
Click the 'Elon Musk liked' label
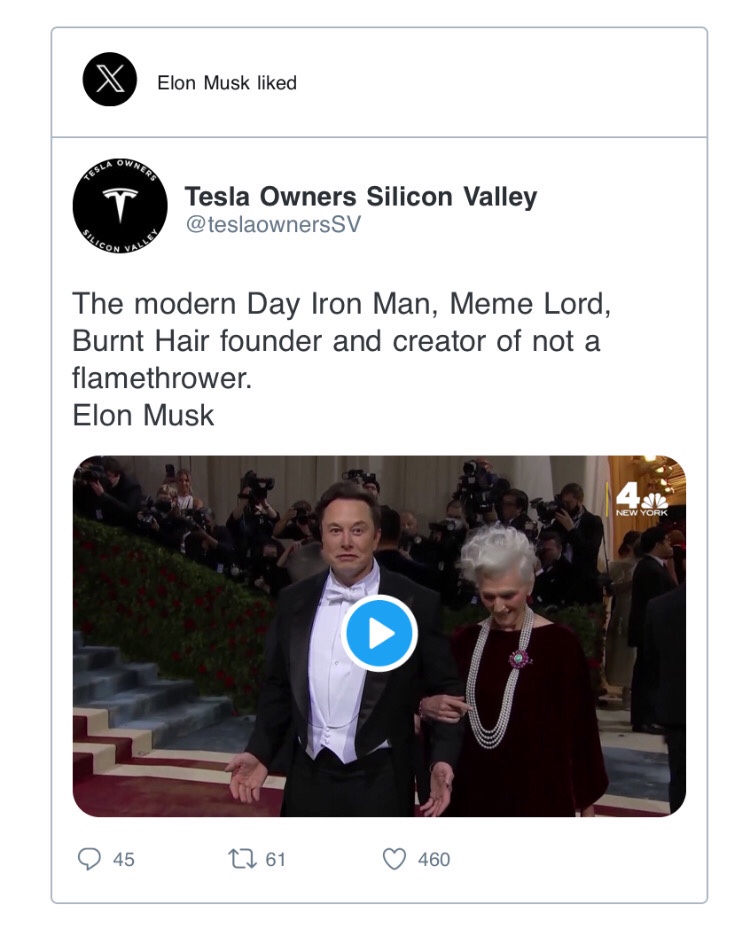[227, 83]
